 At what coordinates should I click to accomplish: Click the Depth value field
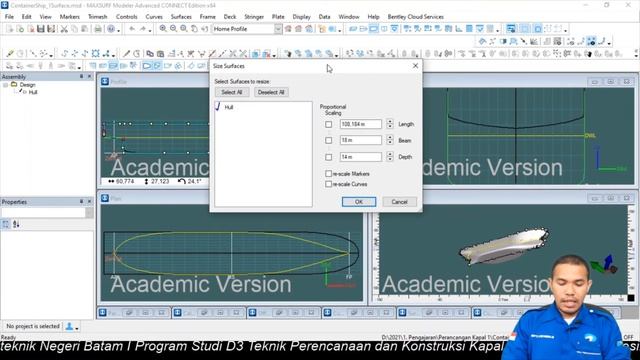tap(361, 157)
